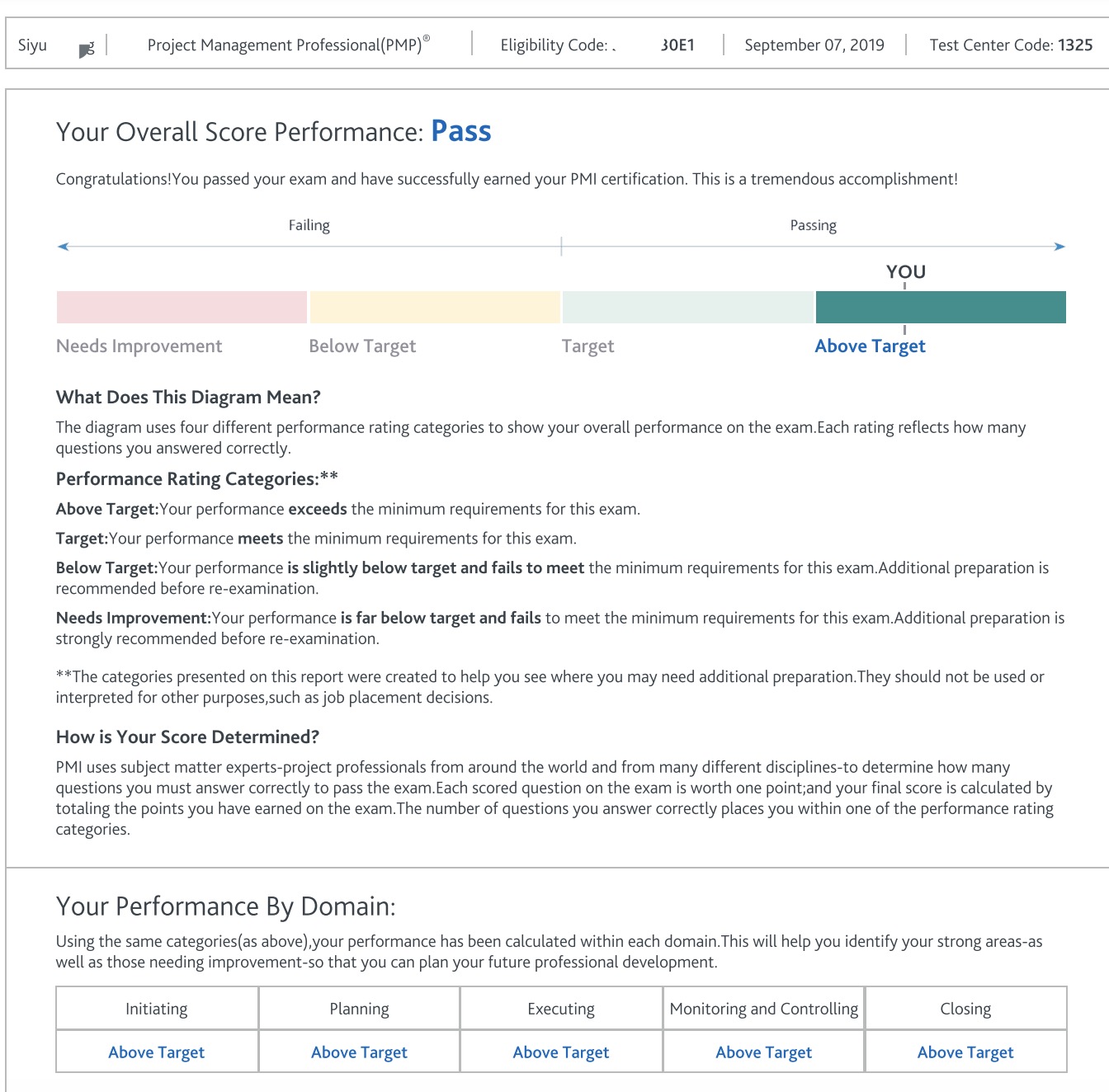Click the 'PMI uses subject matter experts' paragraph
This screenshot has width=1109, height=1092.
click(x=554, y=798)
